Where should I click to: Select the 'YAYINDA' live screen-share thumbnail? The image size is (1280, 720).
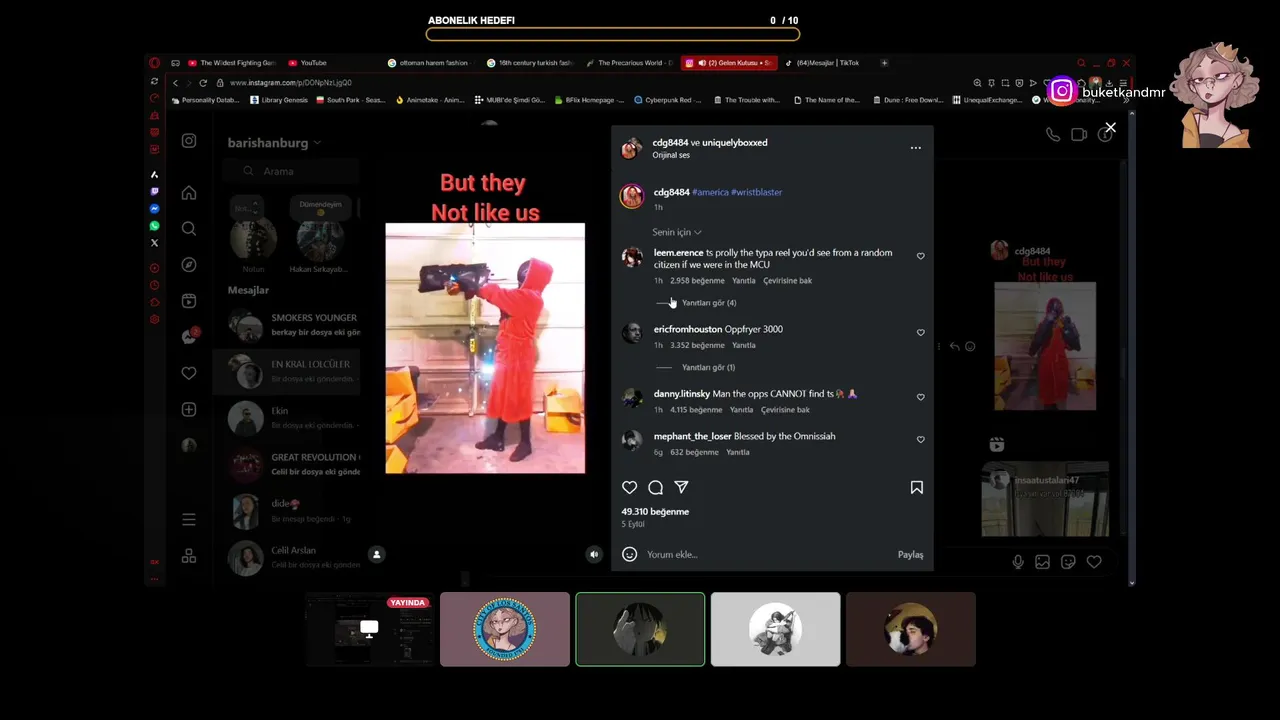tap(369, 629)
